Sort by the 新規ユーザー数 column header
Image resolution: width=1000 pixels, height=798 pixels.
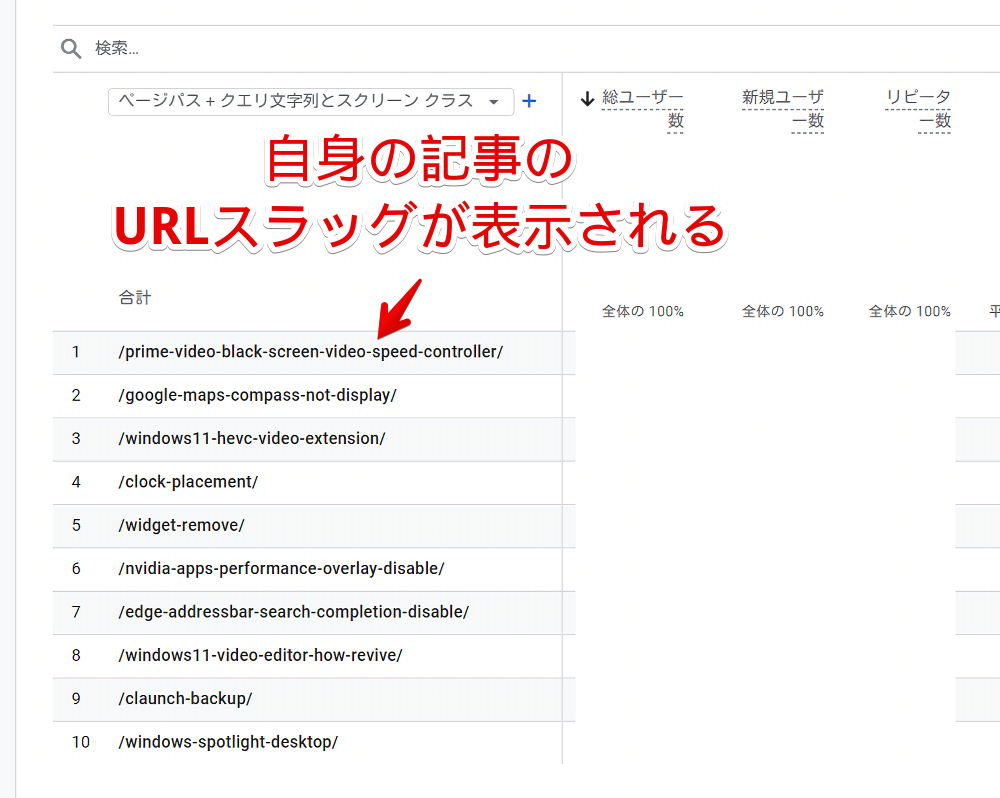coord(783,108)
